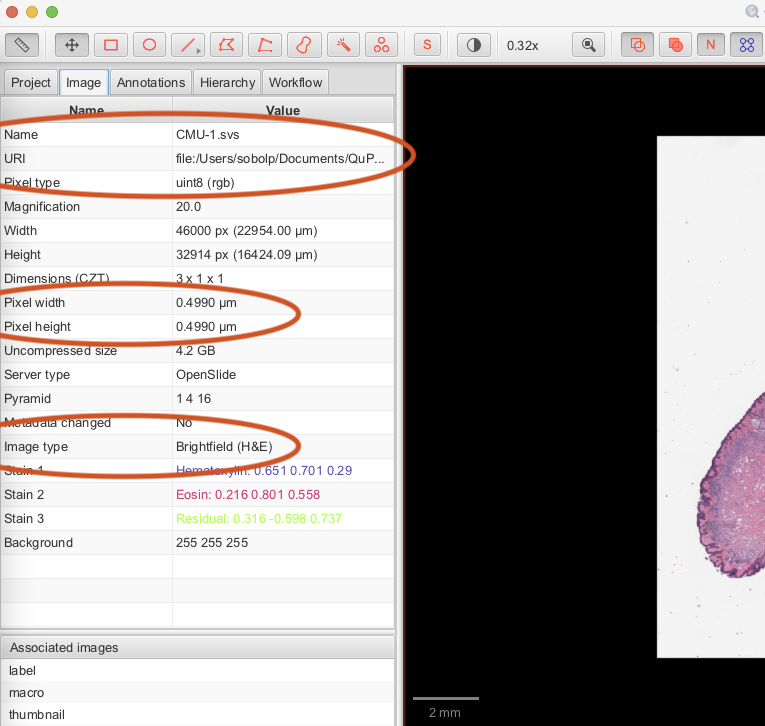
Task: Select the Eosin stain vector value
Action: click(248, 494)
